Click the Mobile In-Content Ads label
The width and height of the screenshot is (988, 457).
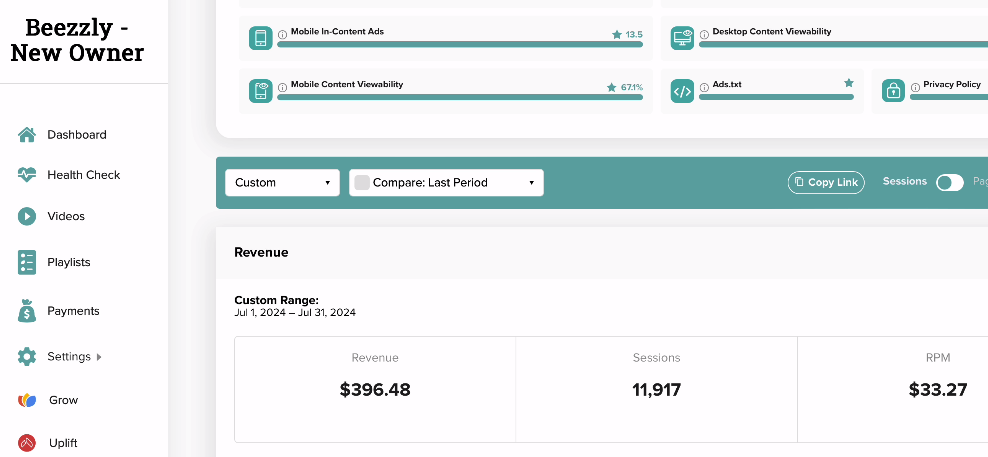click(x=337, y=32)
